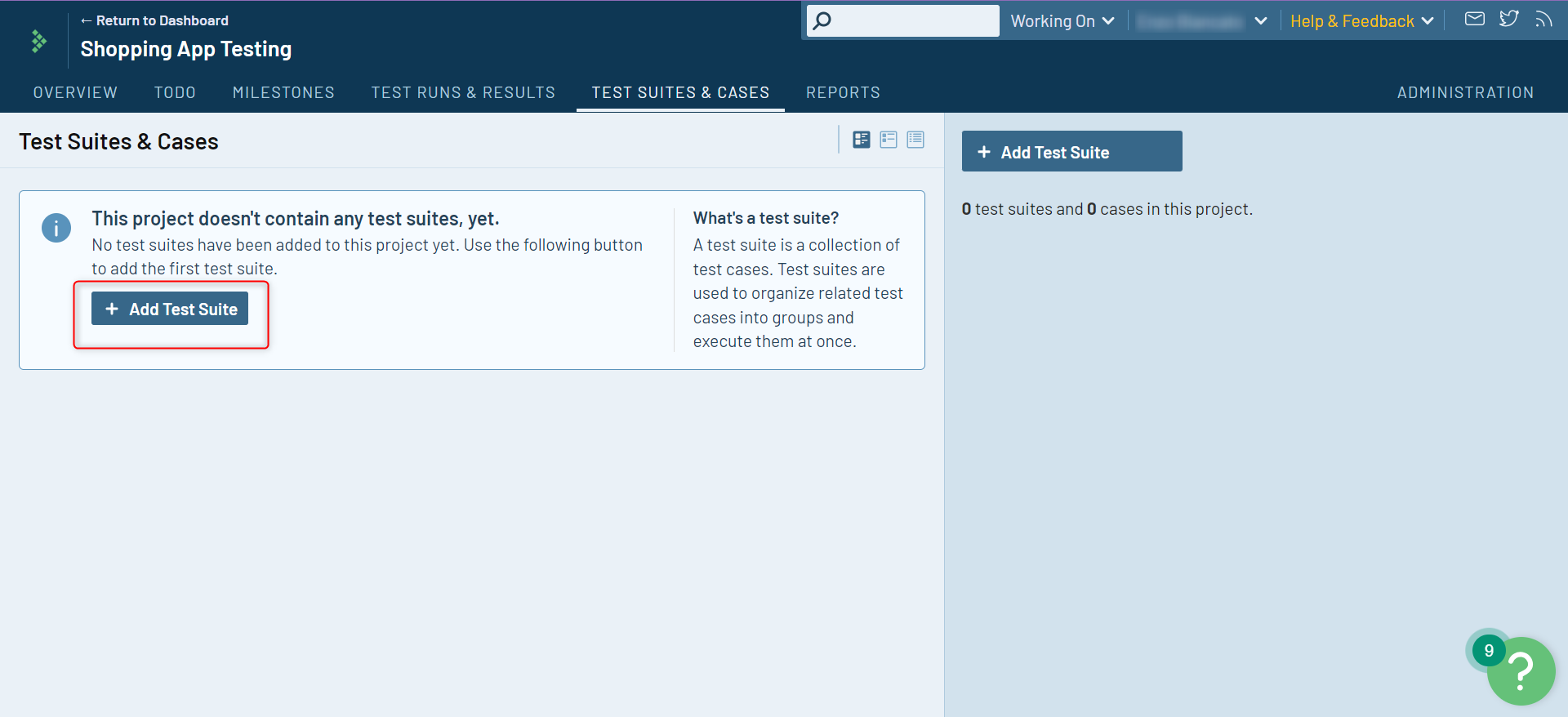Screen dimensions: 1568x717
Task: Open the Administration section
Action: click(x=1464, y=92)
